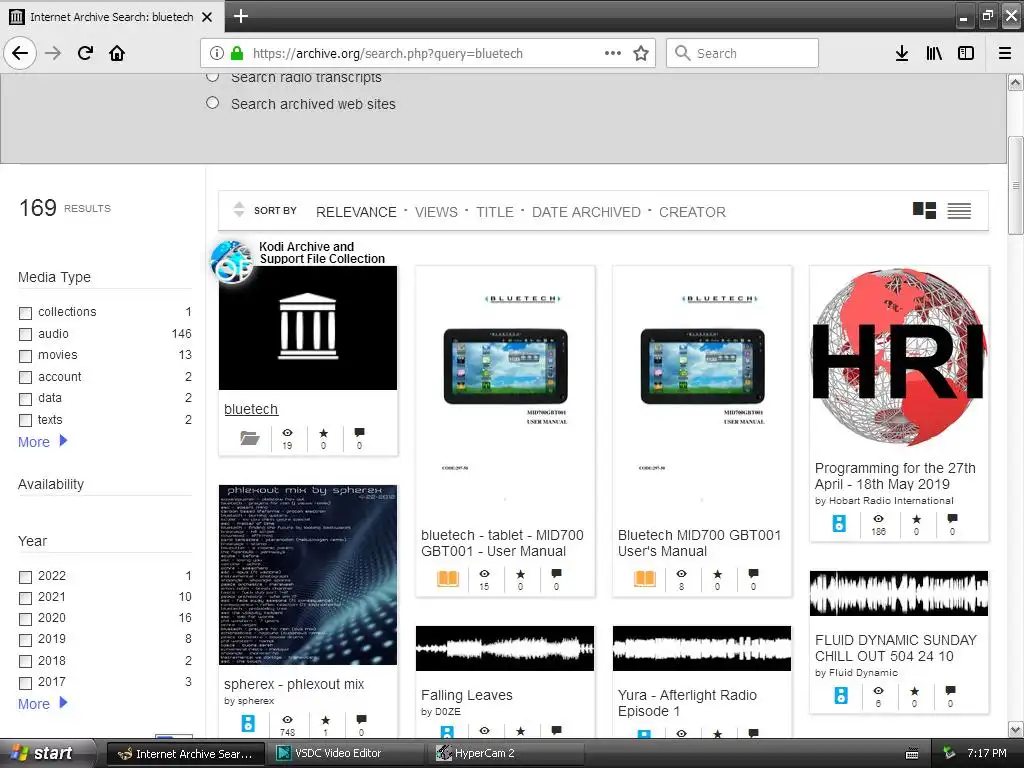Reload the page with the refresh icon

(85, 53)
